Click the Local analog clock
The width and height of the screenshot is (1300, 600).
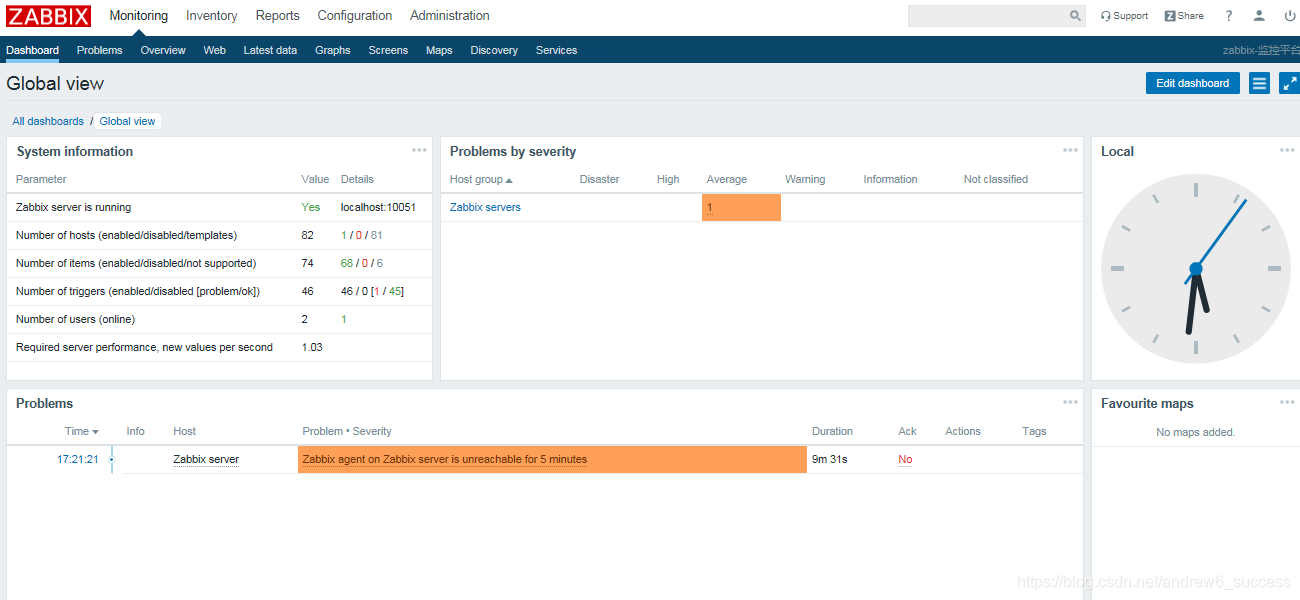pos(1195,269)
